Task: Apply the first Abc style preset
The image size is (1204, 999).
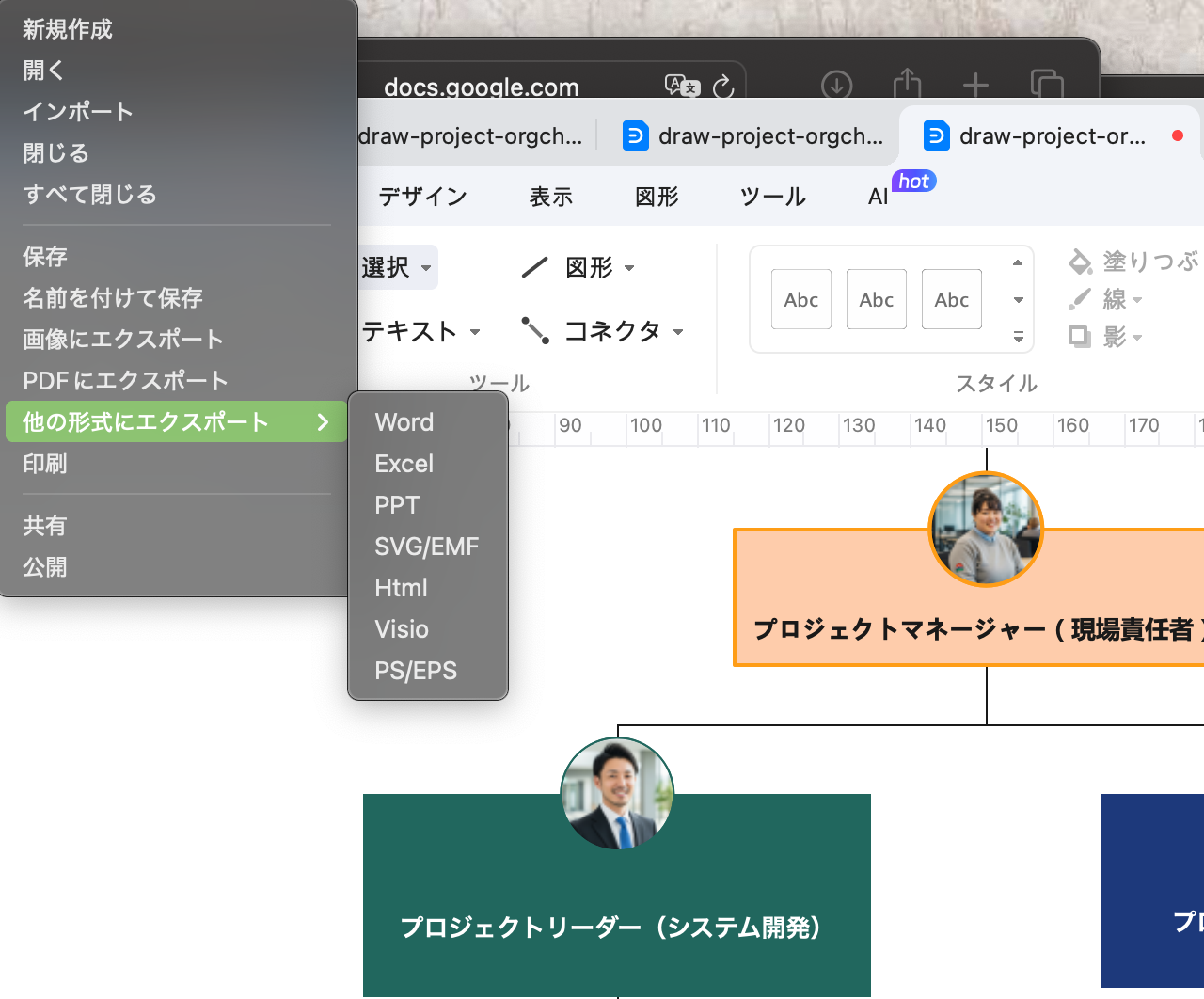Action: pos(800,299)
